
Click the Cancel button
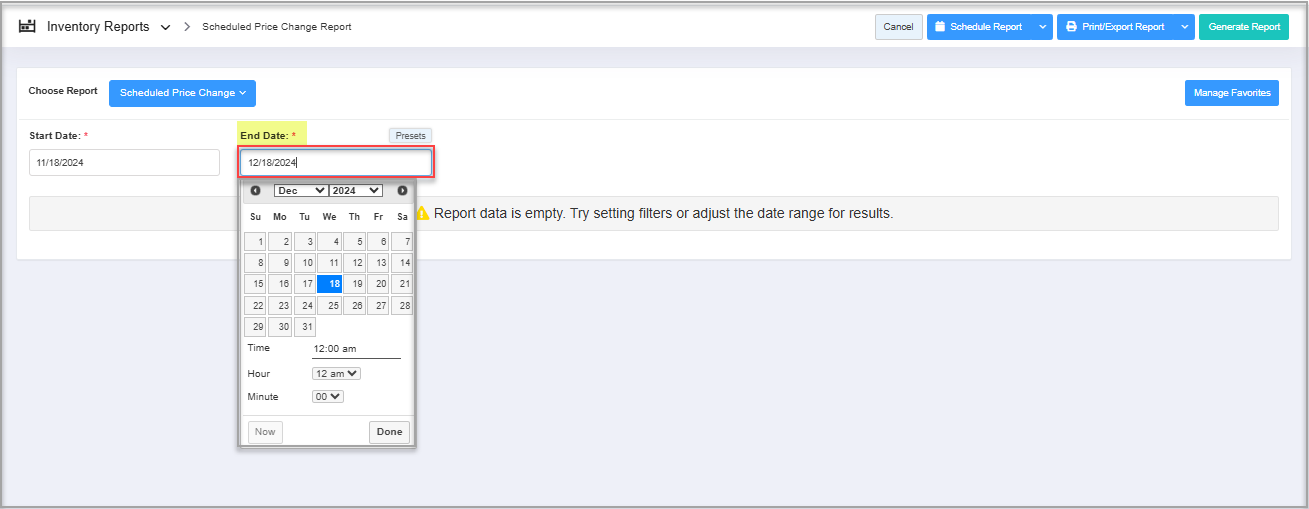898,27
